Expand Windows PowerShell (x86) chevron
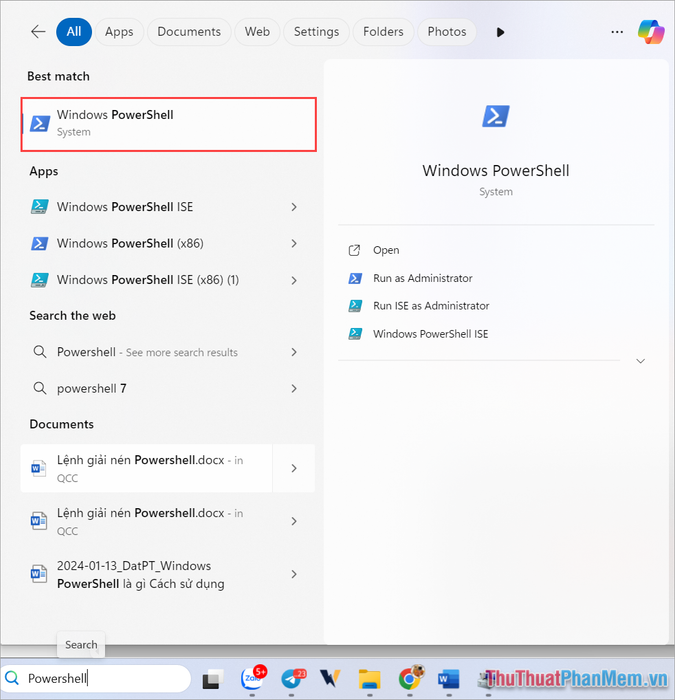The image size is (675, 700). 294,243
